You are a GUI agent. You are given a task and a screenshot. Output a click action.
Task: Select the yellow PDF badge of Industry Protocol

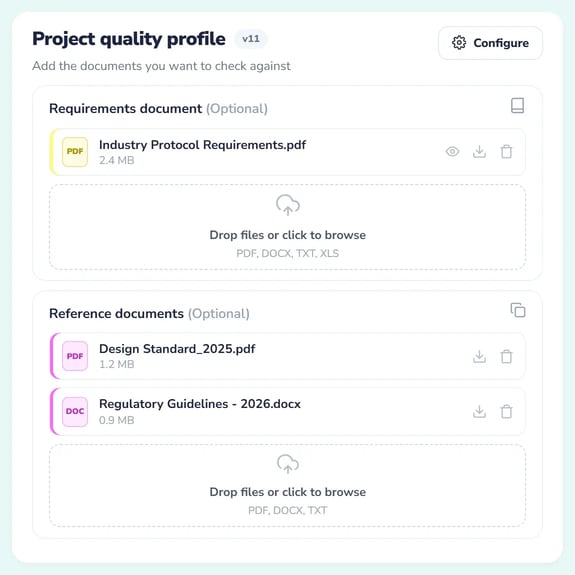tap(75, 151)
